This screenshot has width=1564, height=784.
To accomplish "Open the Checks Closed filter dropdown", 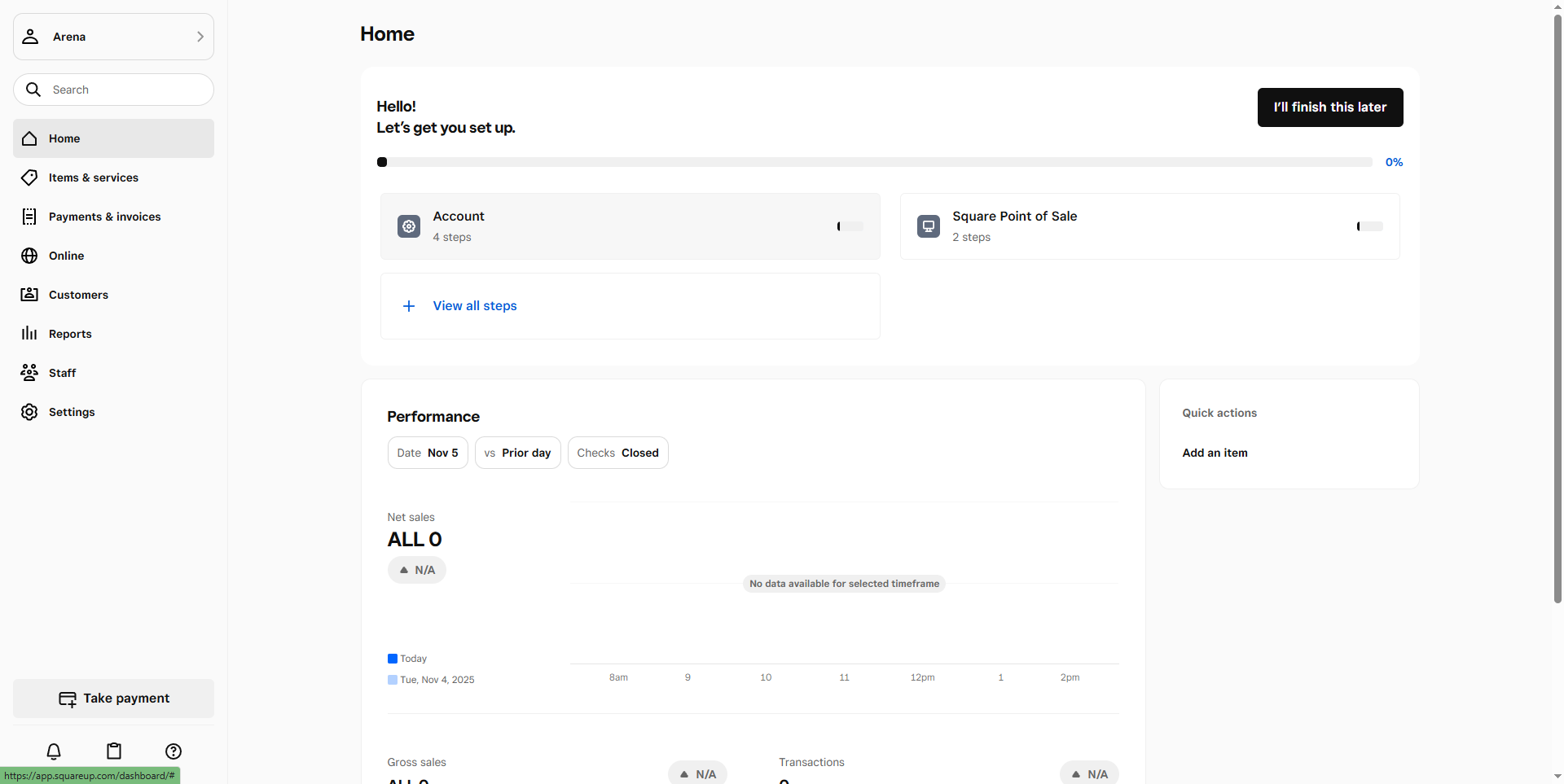I will click(x=617, y=453).
